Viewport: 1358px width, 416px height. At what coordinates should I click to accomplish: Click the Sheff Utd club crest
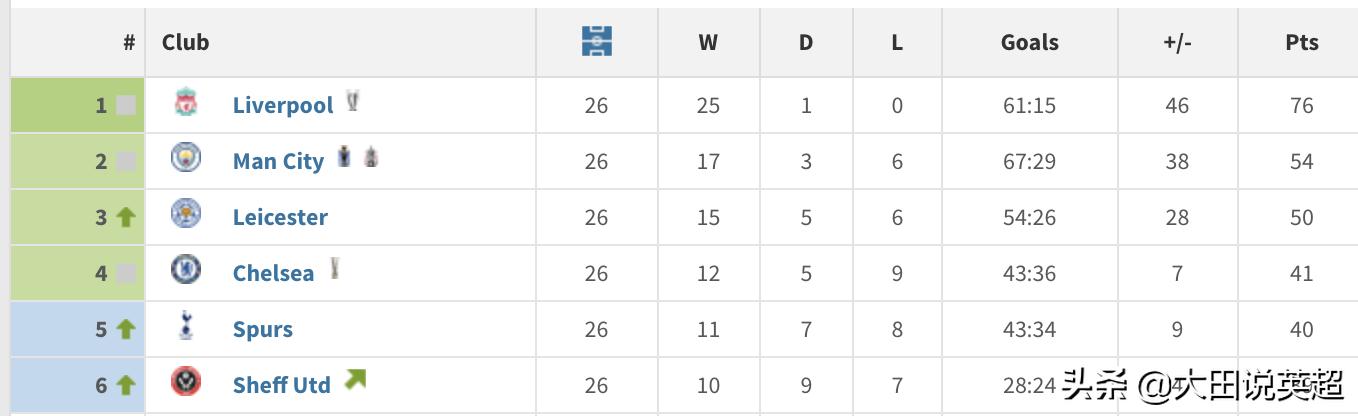click(x=186, y=382)
